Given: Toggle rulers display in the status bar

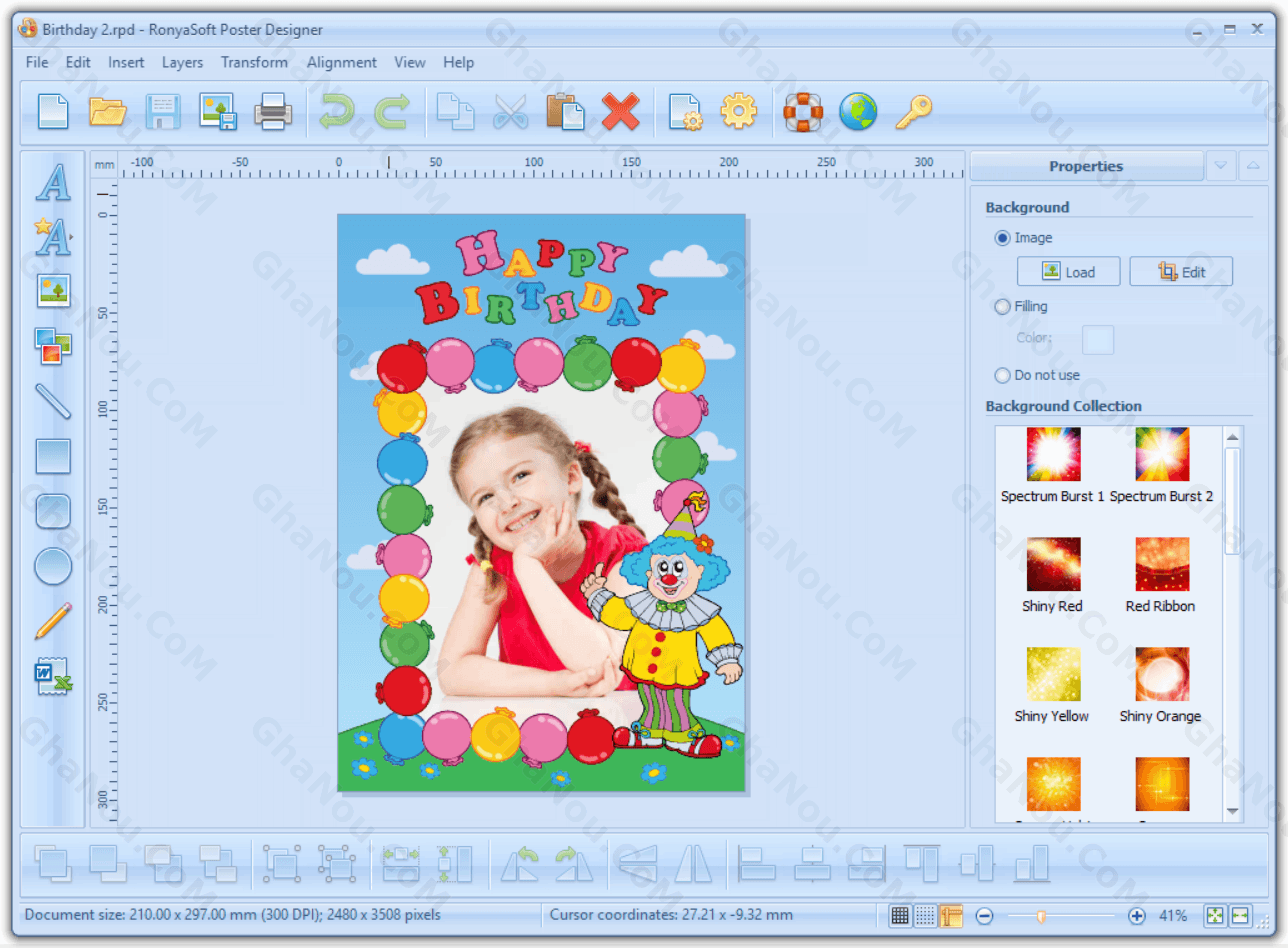Looking at the screenshot, I should pyautogui.click(x=952, y=915).
